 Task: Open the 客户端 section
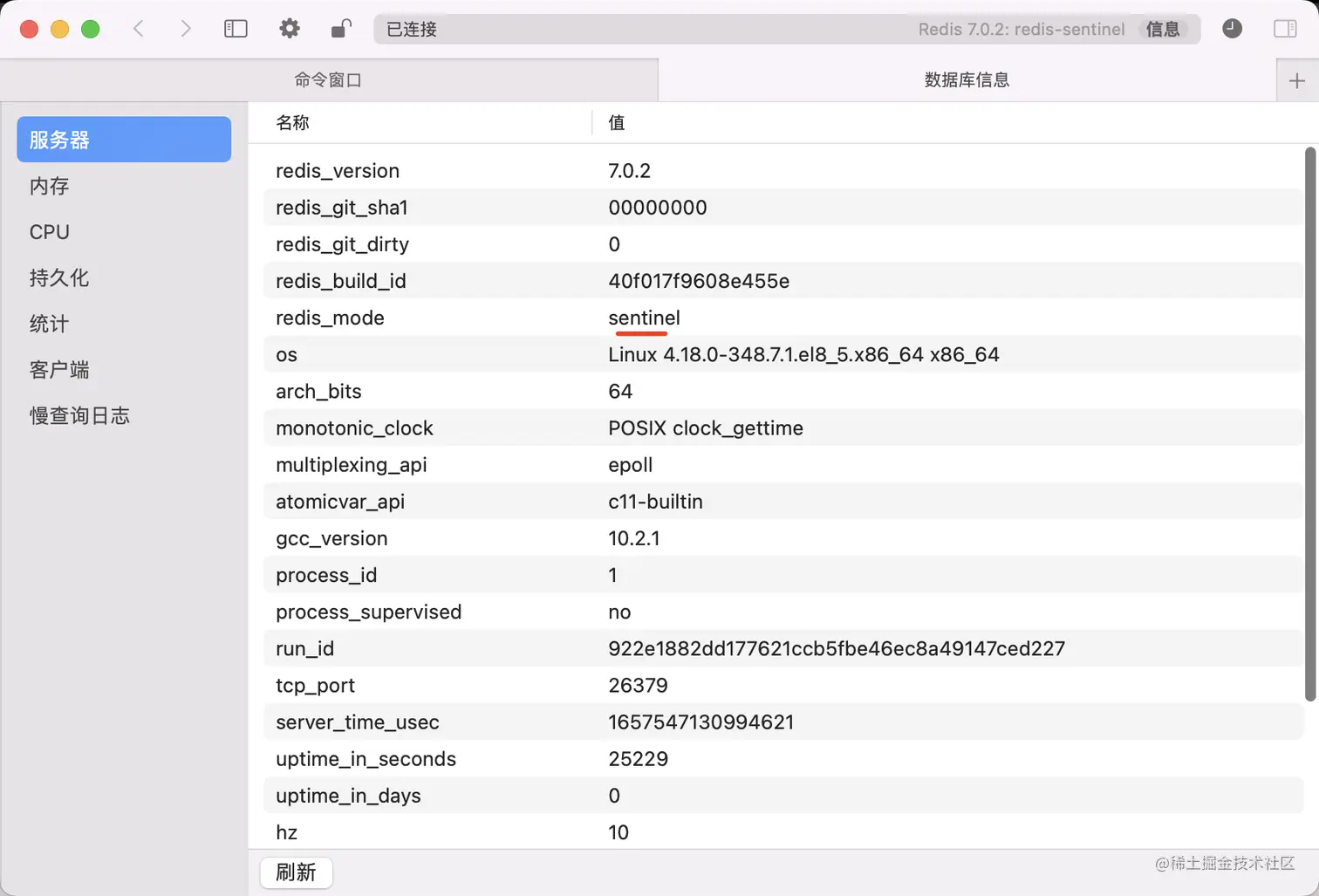[58, 370]
